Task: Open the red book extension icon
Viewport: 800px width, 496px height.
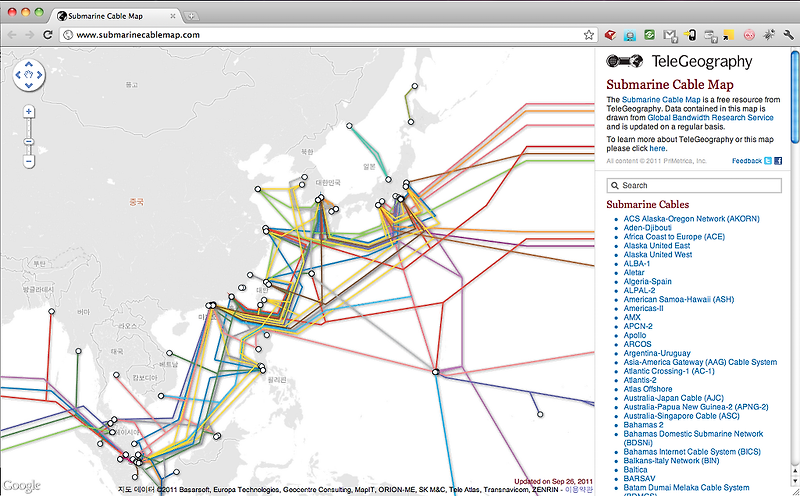Action: (610, 35)
